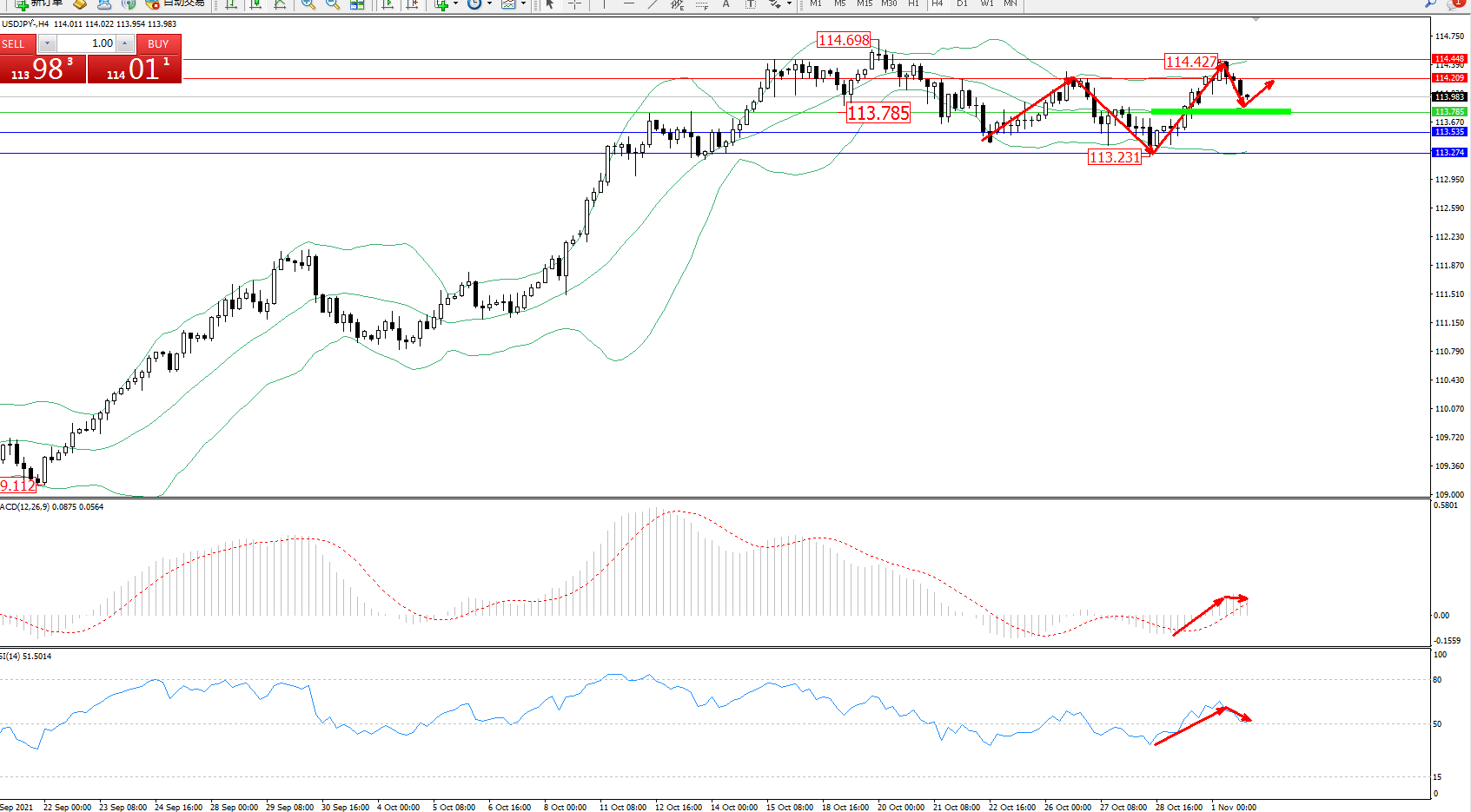Toggle the AutoTrading button

click(x=176, y=3)
